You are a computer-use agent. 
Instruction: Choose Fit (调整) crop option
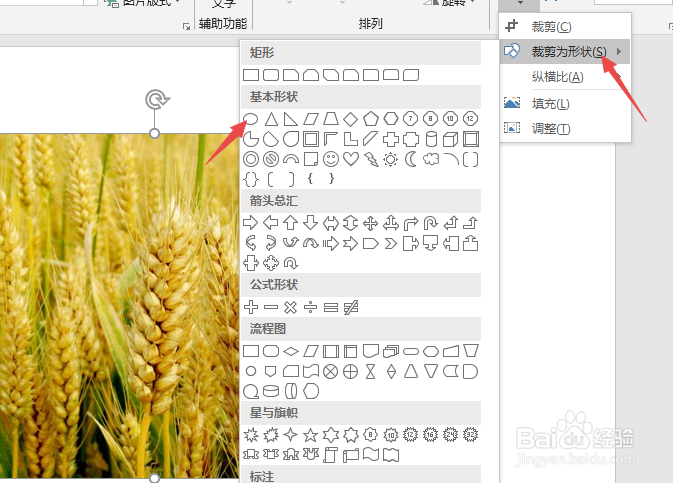pyautogui.click(x=565, y=128)
